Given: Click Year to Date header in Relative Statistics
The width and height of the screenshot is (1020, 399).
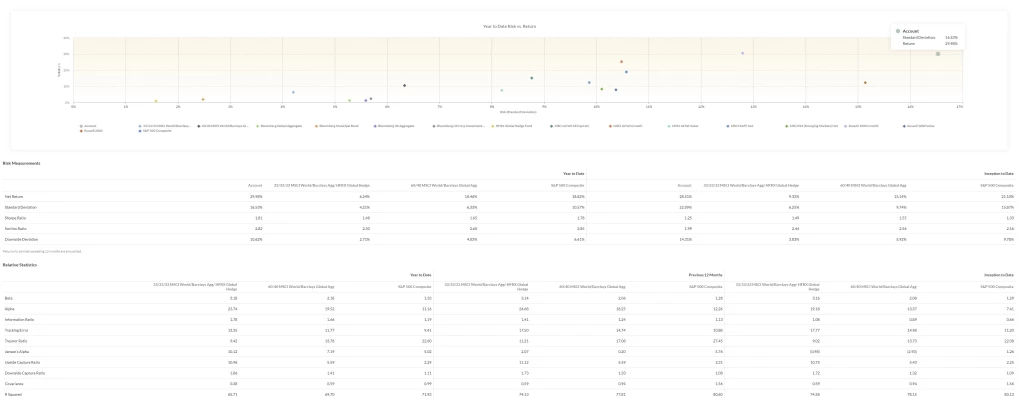Looking at the screenshot, I should [x=420, y=275].
